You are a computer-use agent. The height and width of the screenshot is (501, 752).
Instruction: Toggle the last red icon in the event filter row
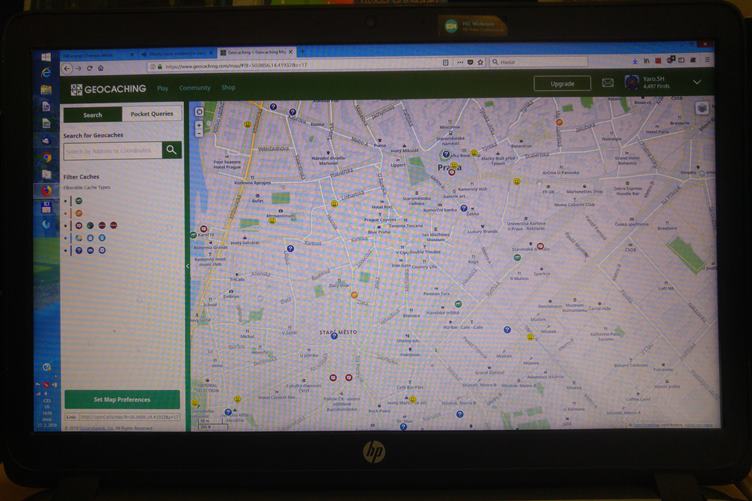(x=114, y=225)
